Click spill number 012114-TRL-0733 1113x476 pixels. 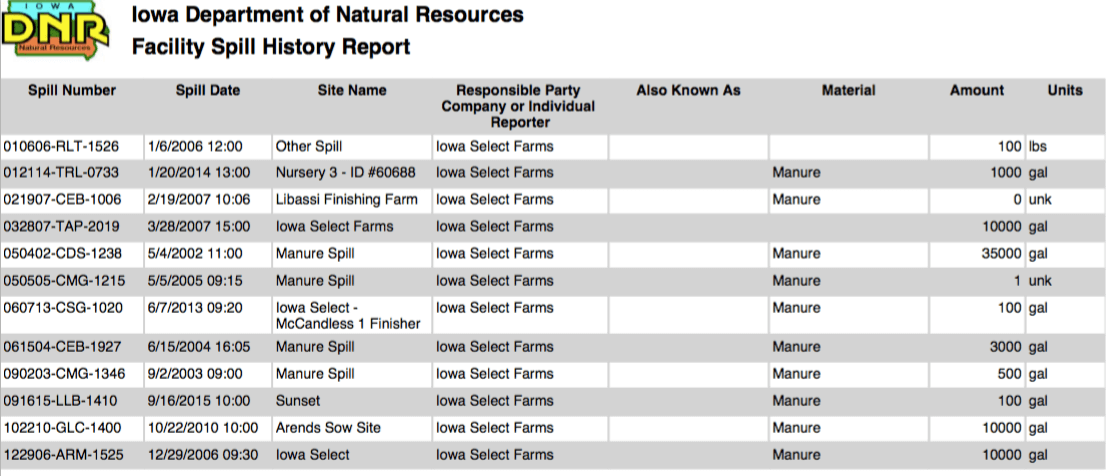(x=61, y=173)
